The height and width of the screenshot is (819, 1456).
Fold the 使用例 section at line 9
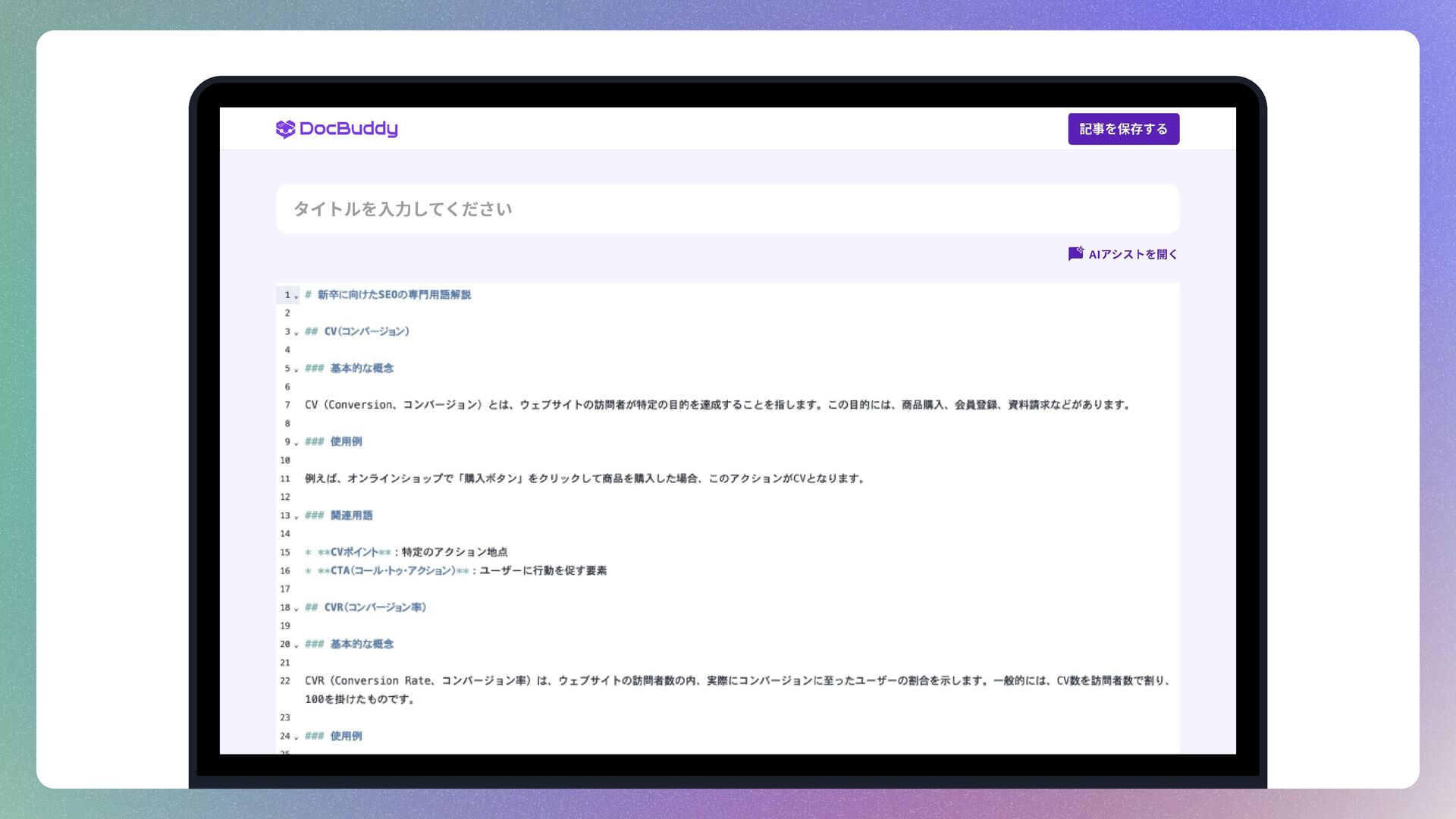click(x=297, y=443)
